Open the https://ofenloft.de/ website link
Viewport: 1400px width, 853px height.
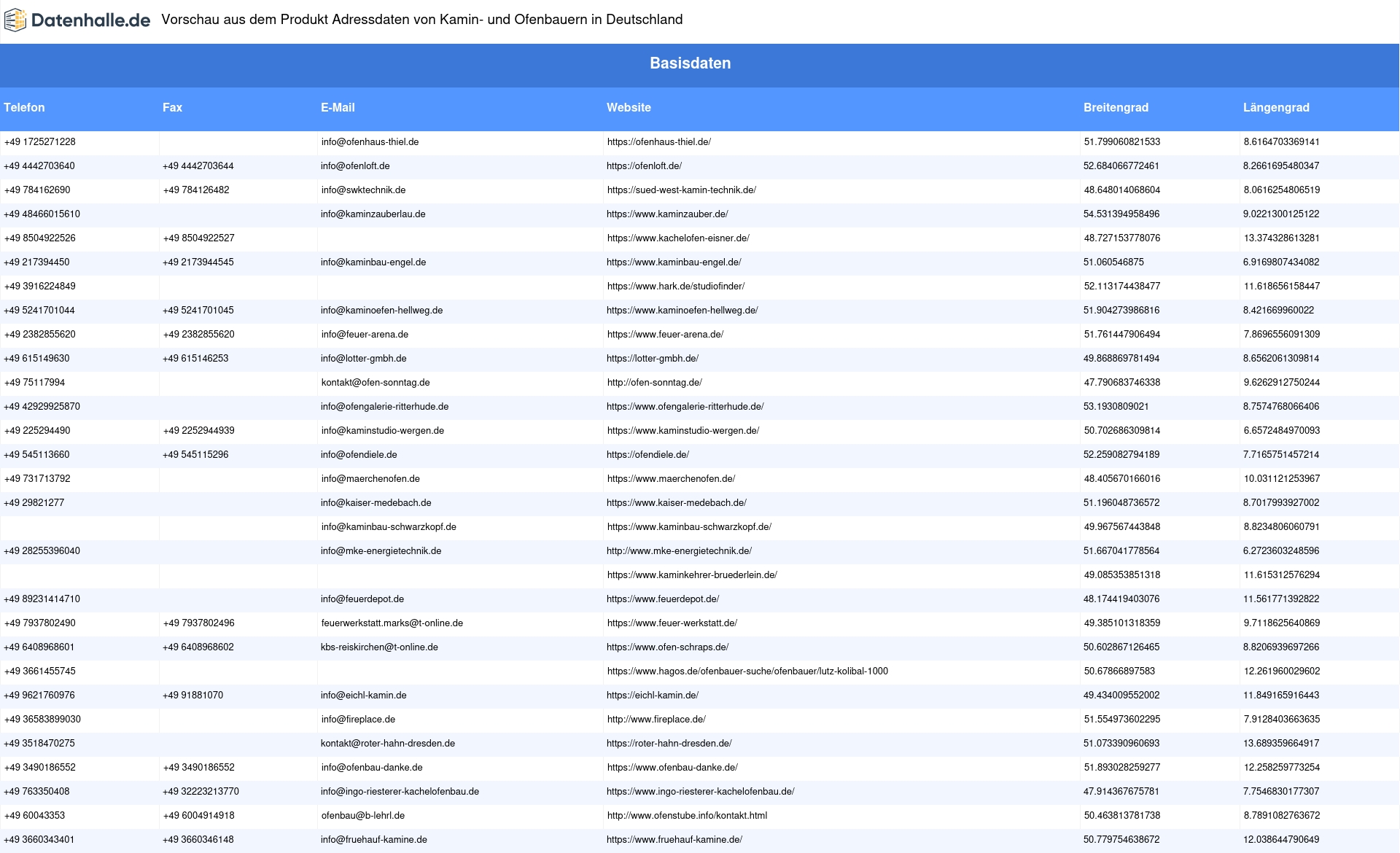(644, 166)
